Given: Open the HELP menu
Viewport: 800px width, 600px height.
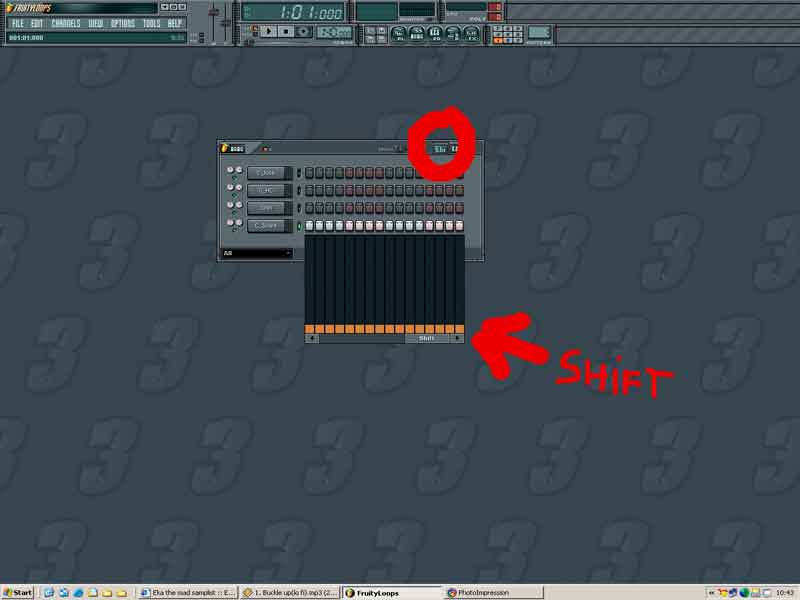Looking at the screenshot, I should click(175, 23).
